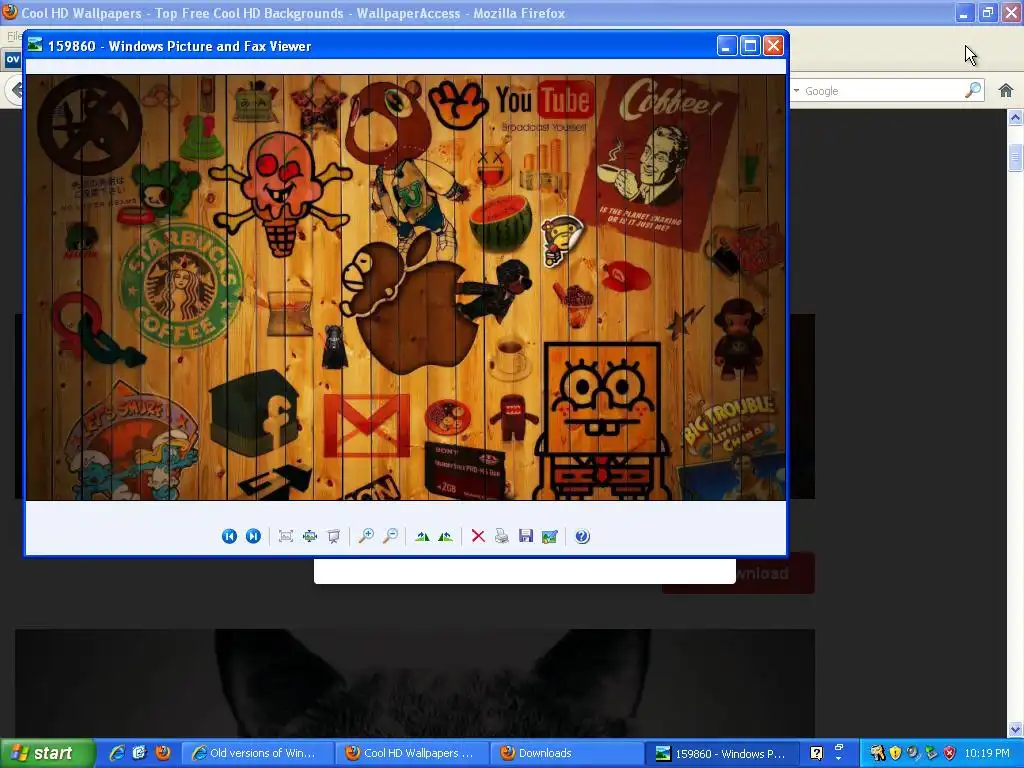Click the Best Fit icon
Image resolution: width=1024 pixels, height=768 pixels.
click(285, 536)
